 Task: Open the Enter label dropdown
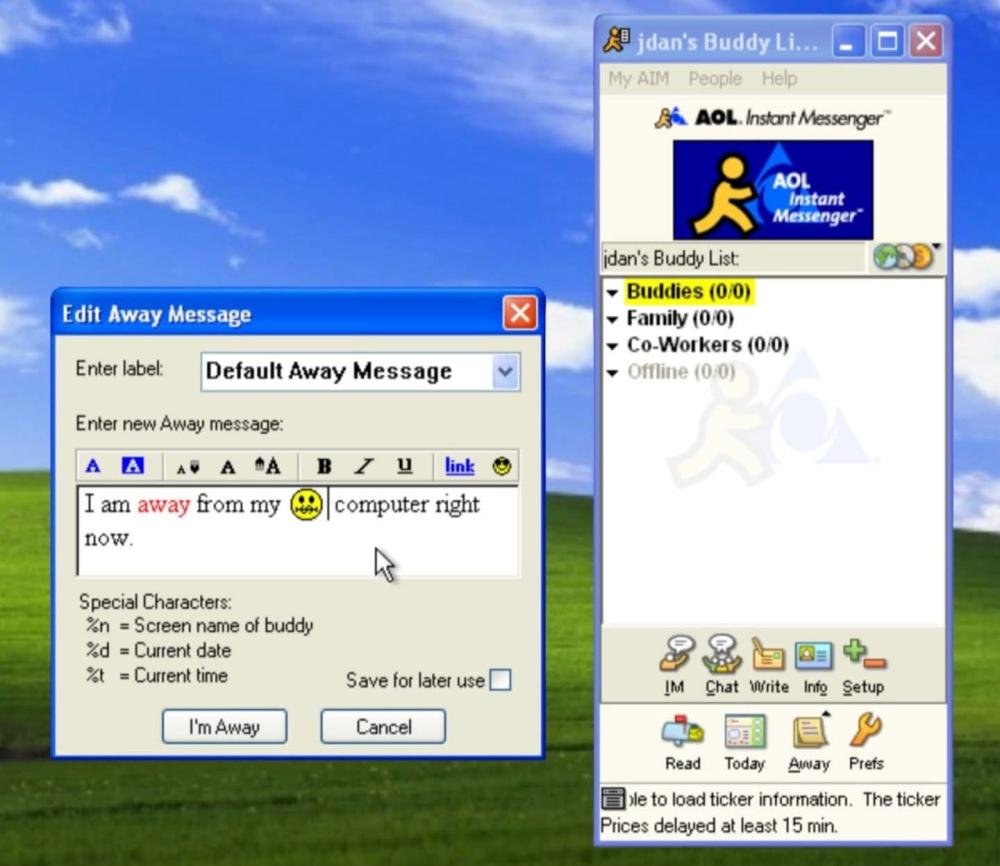coord(505,372)
